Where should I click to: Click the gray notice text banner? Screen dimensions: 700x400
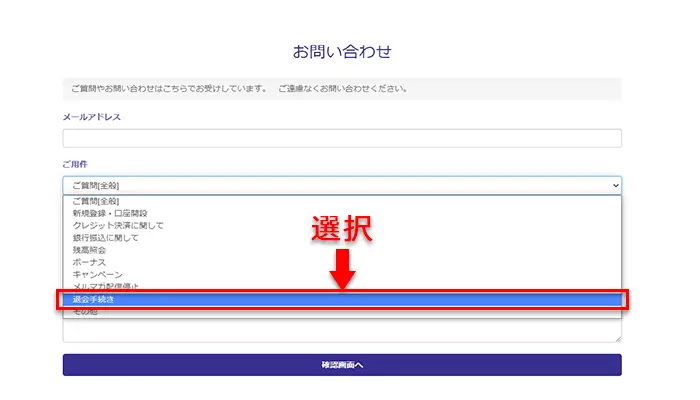point(342,88)
